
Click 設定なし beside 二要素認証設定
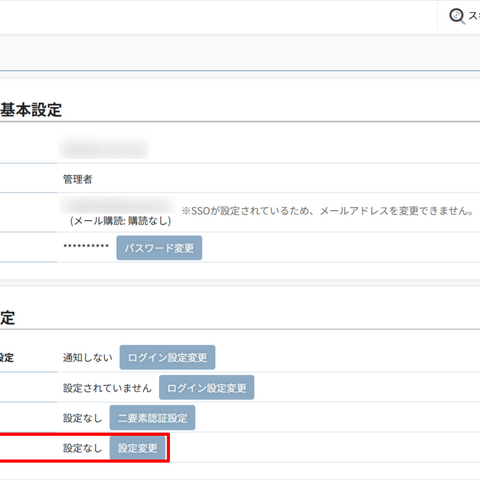point(83,418)
